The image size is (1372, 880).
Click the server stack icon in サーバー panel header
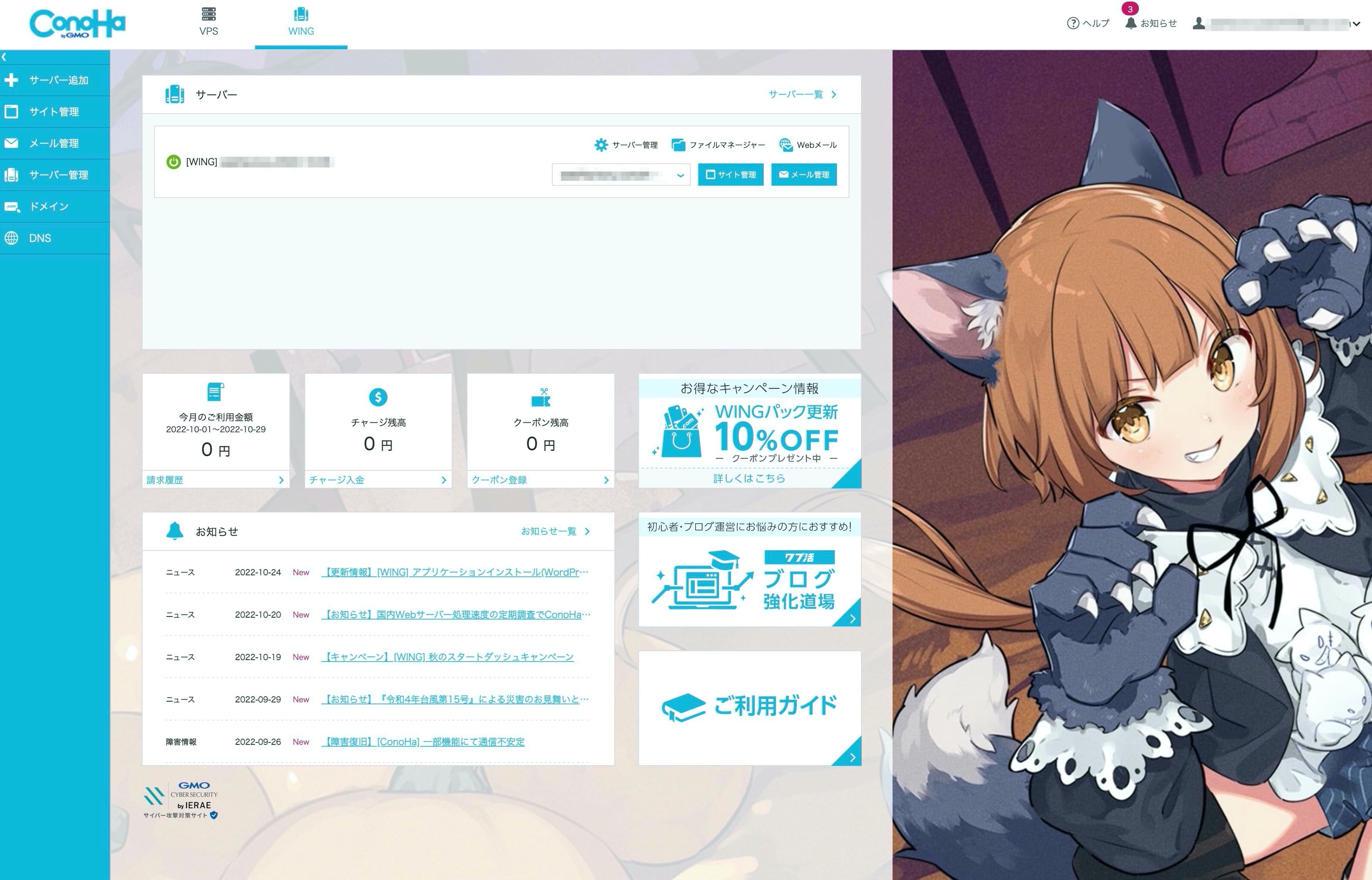(175, 94)
